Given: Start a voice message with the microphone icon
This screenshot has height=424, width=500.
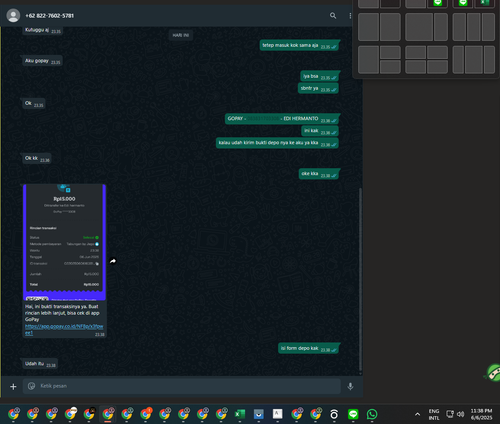Looking at the screenshot, I should [350, 386].
